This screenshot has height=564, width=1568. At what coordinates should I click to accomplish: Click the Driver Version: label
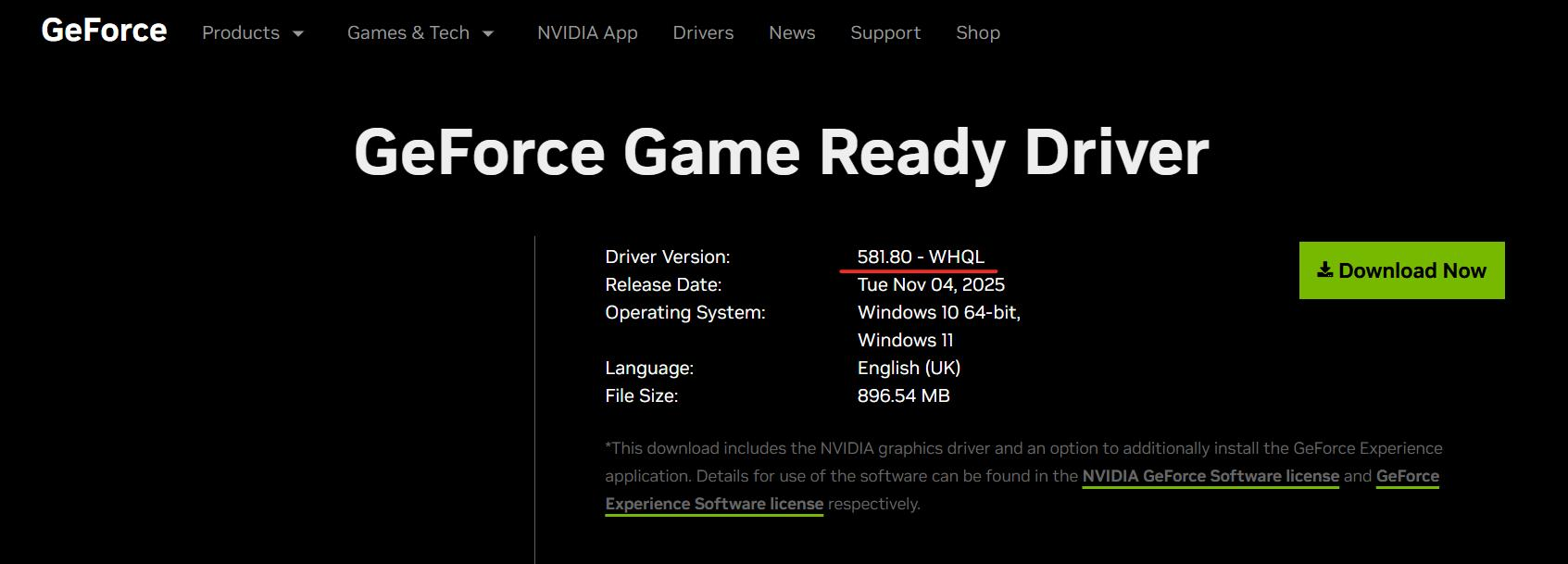(668, 257)
